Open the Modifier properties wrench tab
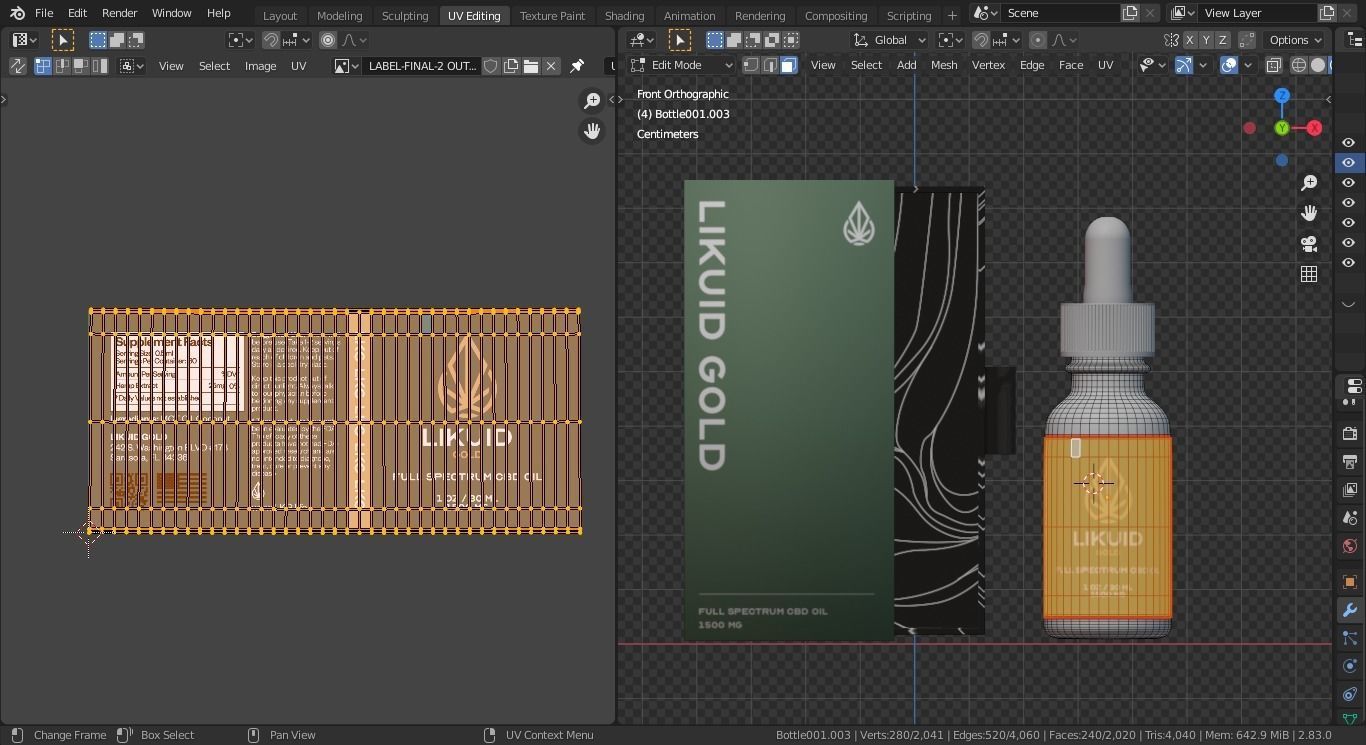The image size is (1366, 745). (x=1349, y=610)
